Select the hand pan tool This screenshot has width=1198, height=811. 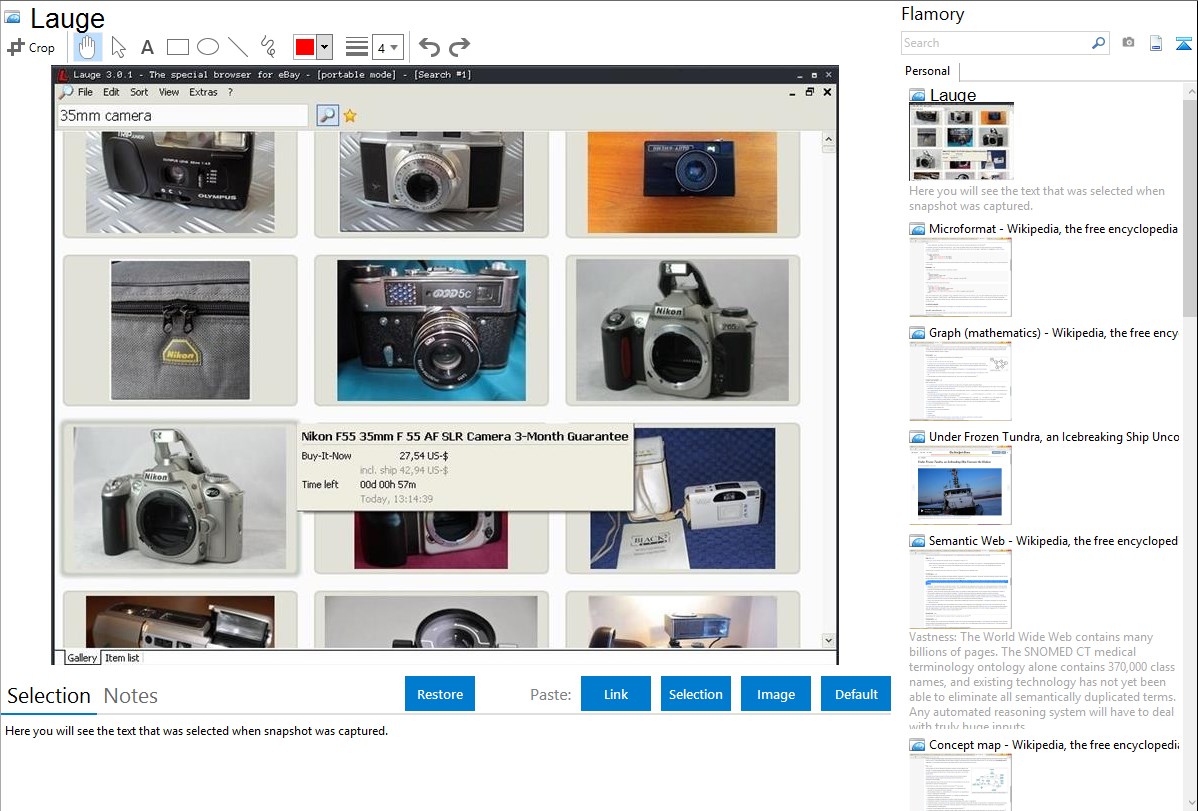pyautogui.click(x=87, y=47)
